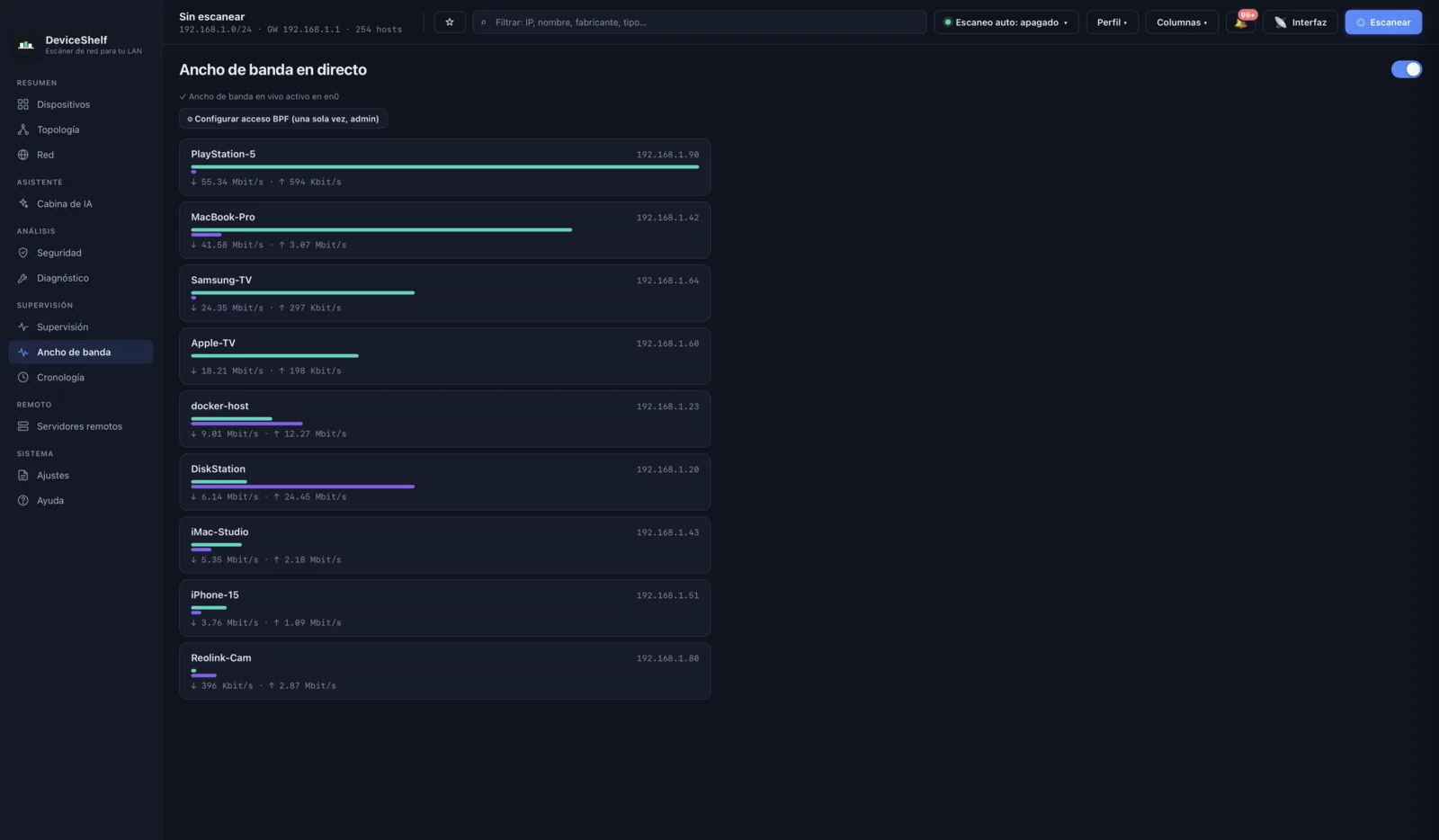Open the Perfil dropdown

coord(1113,22)
